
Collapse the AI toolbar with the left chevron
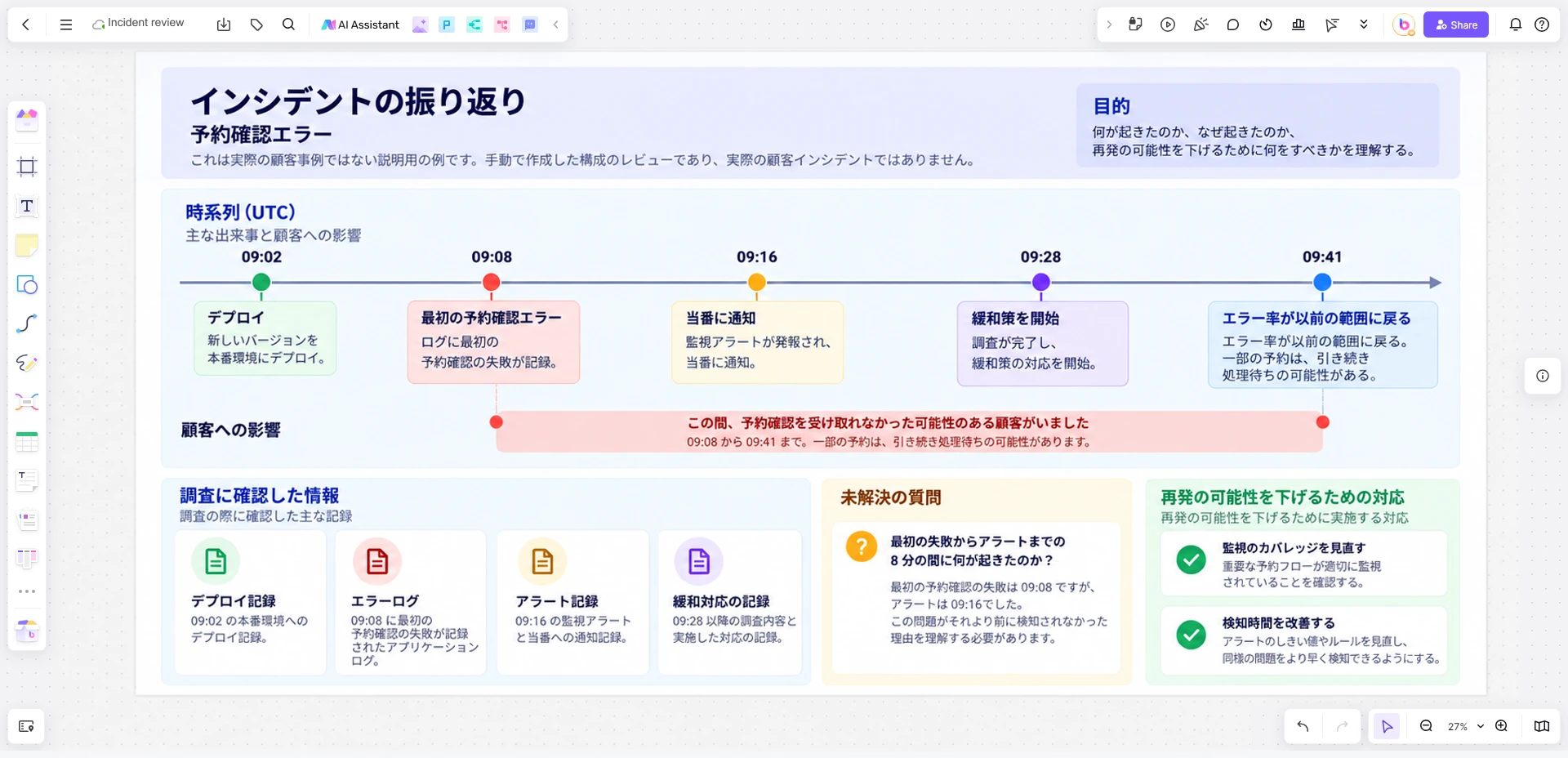[x=555, y=25]
